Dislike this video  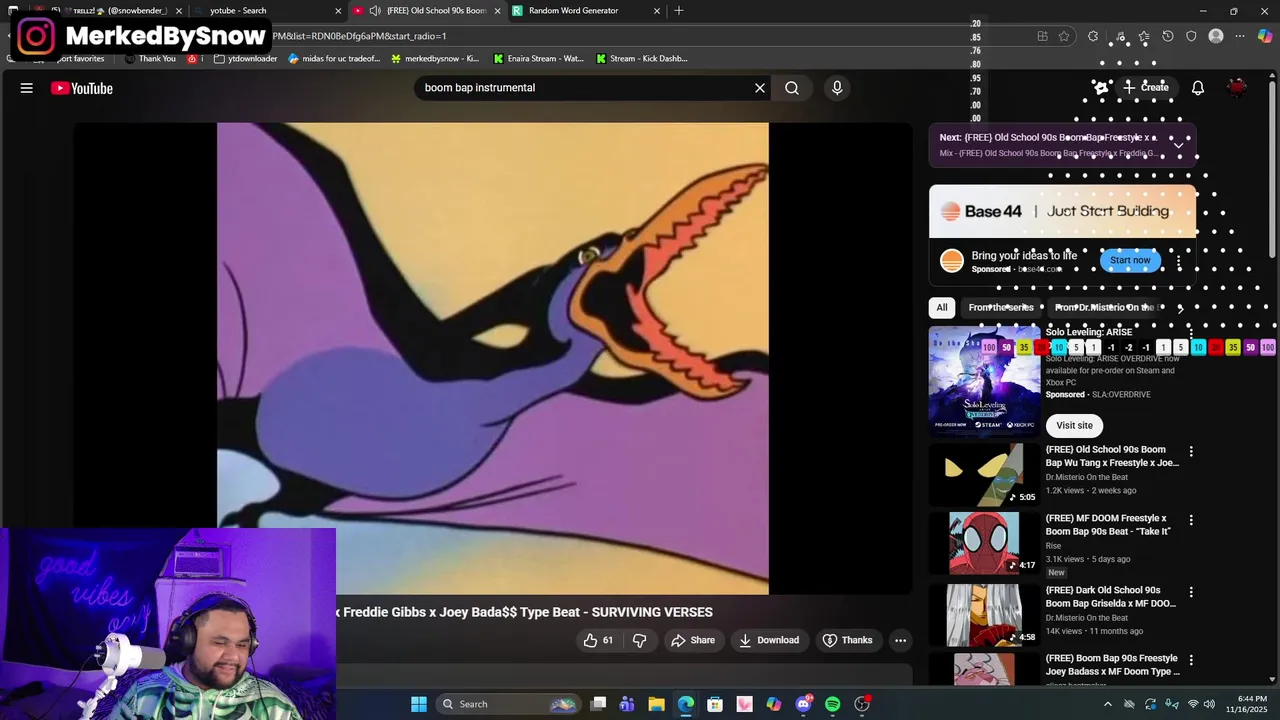(640, 640)
